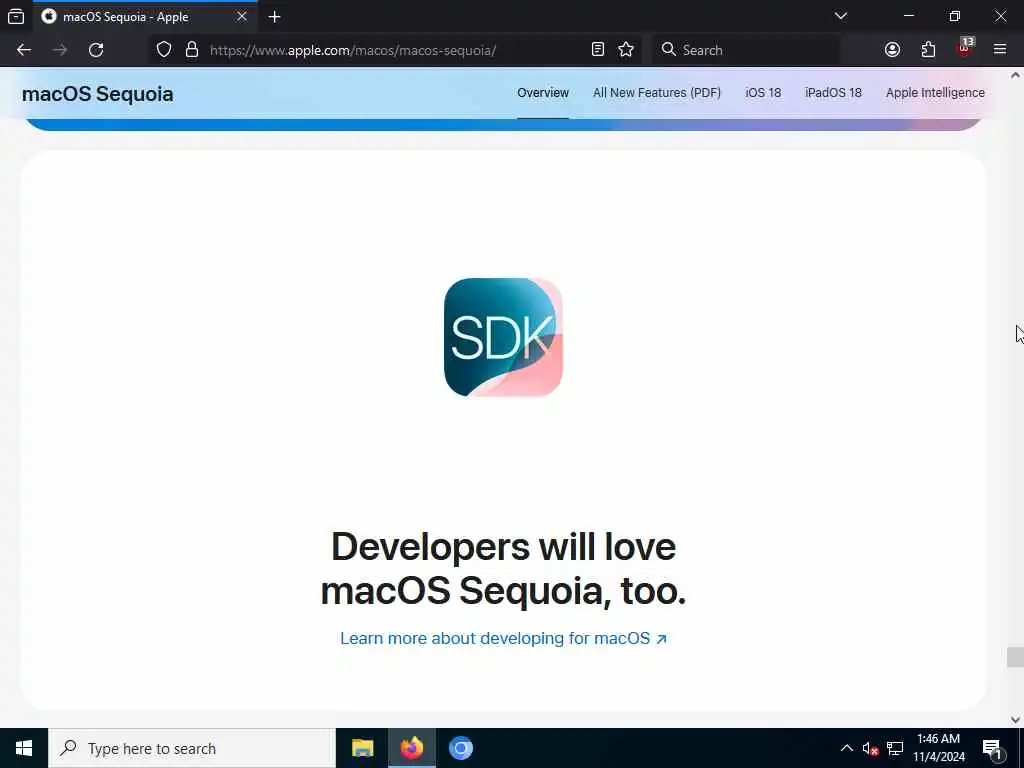Viewport: 1024px width, 768px height.
Task: Open the Windows Start menu
Action: click(x=24, y=748)
